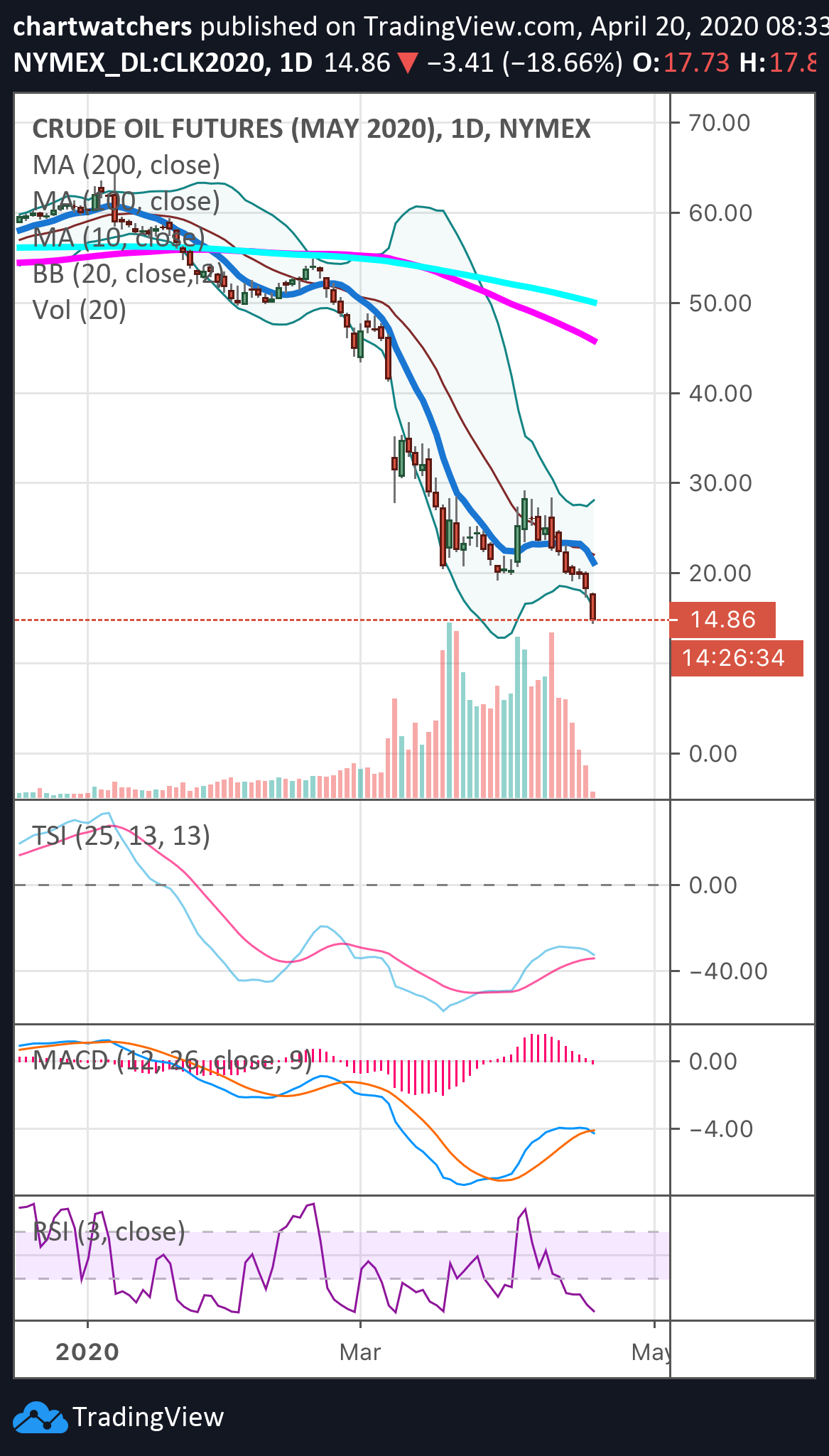Select the MA (10, close) indicator label

(119, 237)
